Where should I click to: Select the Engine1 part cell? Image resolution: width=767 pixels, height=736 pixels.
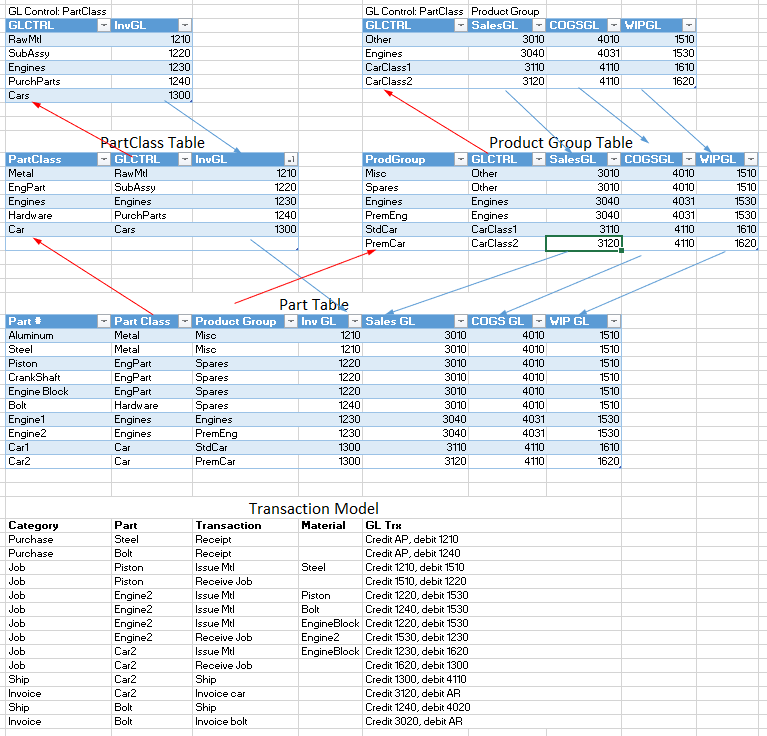point(58,420)
